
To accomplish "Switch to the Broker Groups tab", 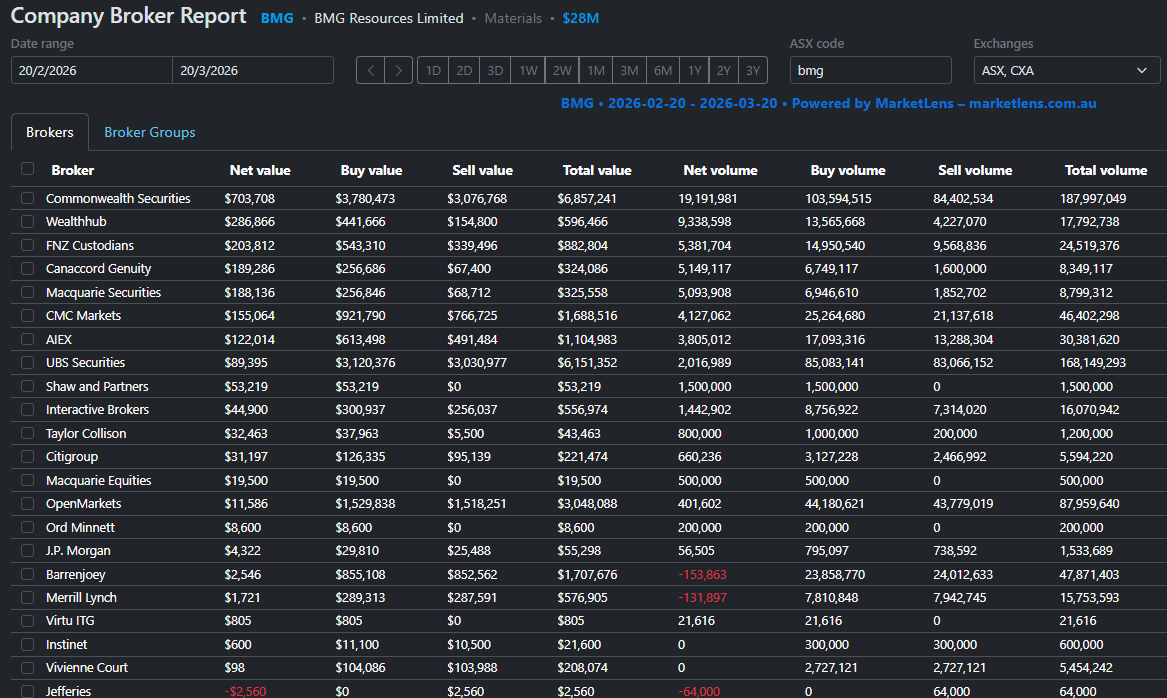I will point(150,132).
